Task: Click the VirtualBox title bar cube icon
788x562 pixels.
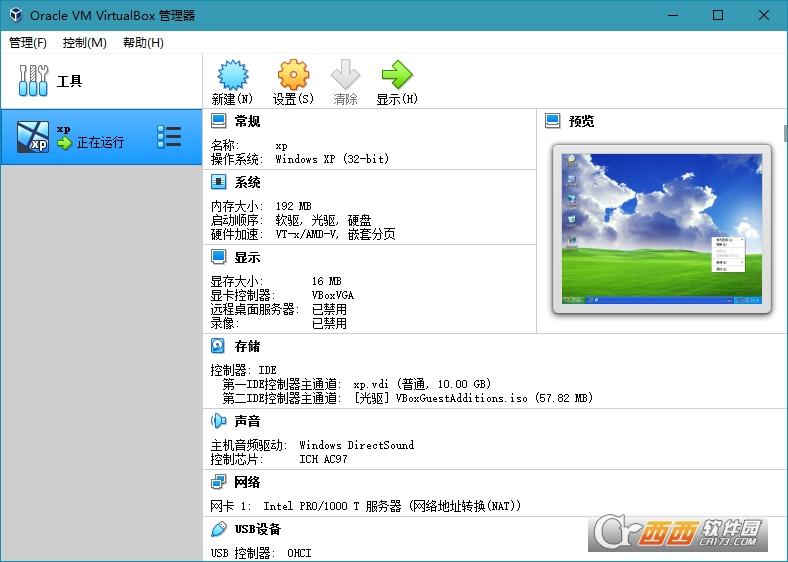Action: (16, 15)
